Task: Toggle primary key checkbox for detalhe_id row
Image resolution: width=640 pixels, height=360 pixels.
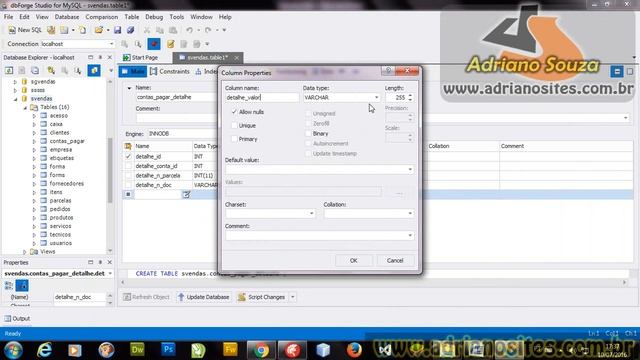Action: [128, 156]
